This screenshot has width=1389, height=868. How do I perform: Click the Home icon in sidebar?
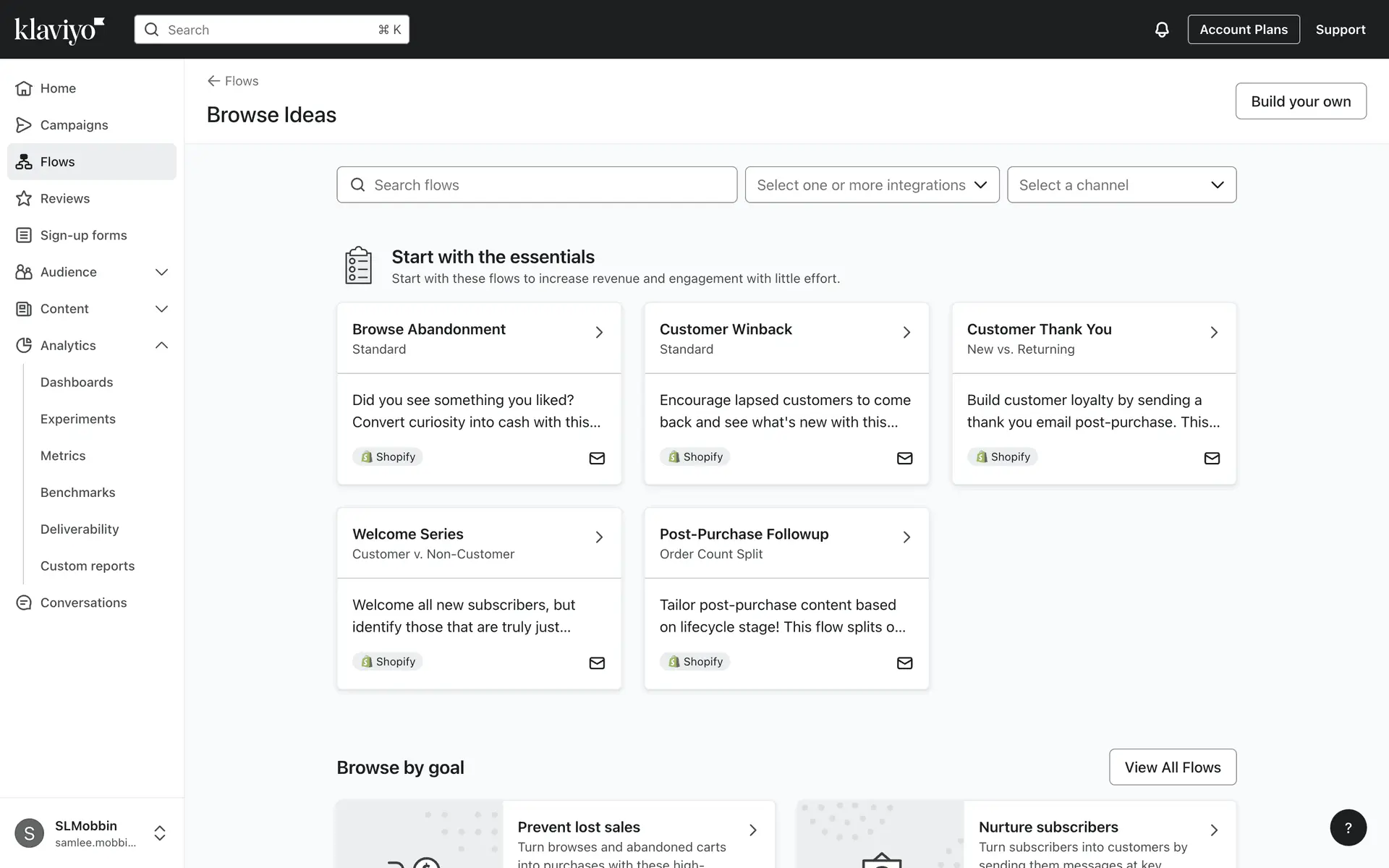(24, 88)
